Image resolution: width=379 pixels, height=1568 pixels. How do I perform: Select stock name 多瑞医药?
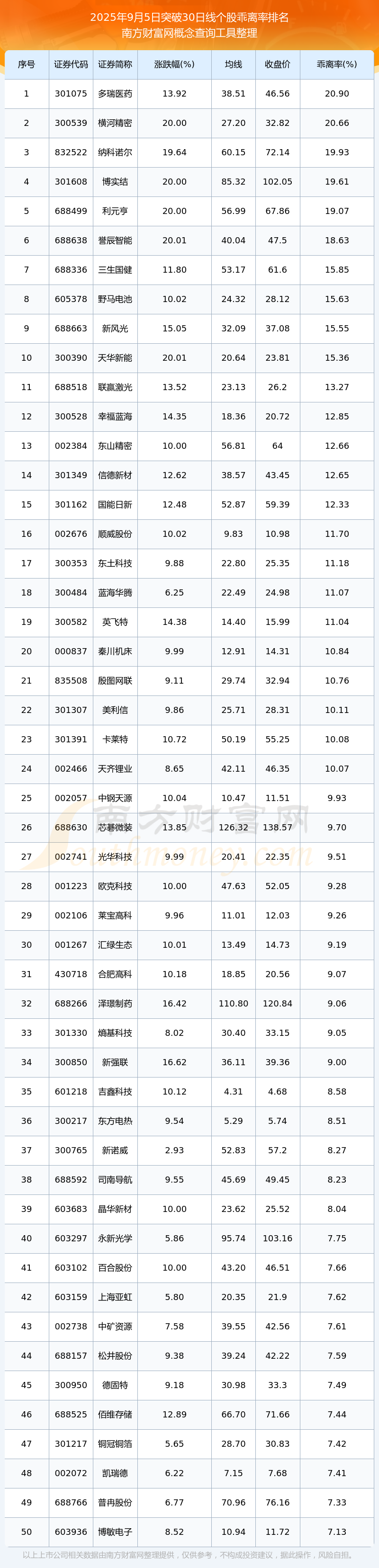click(115, 94)
